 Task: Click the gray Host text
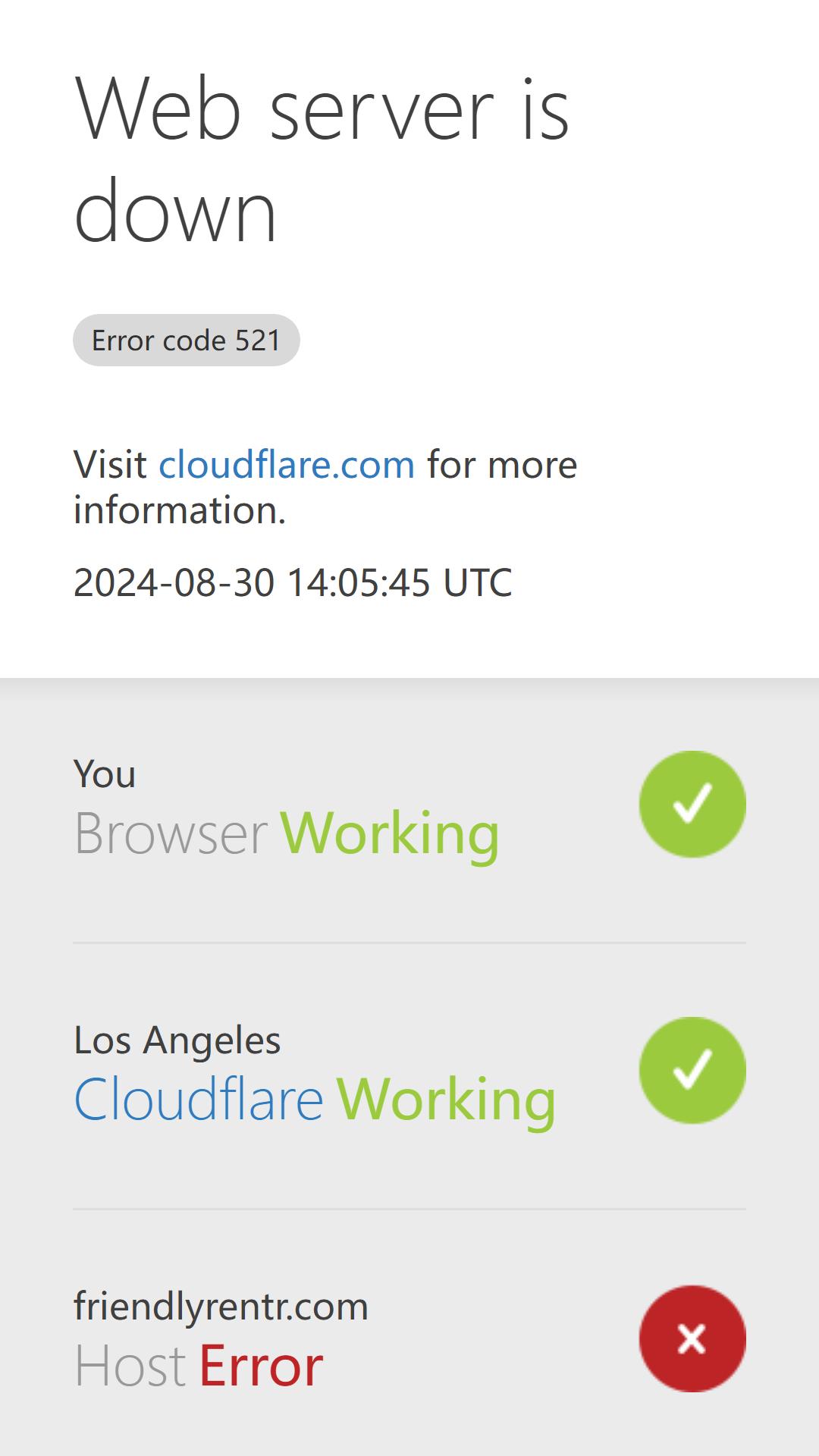[x=130, y=1366]
